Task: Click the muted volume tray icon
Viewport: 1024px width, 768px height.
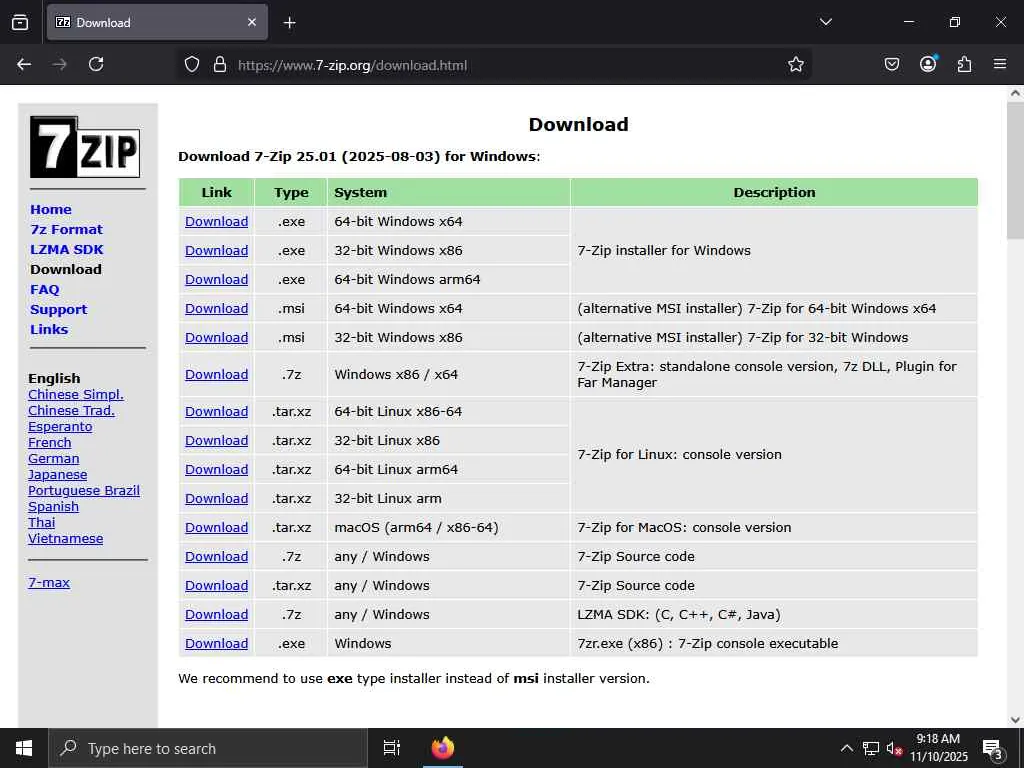Action: click(894, 748)
